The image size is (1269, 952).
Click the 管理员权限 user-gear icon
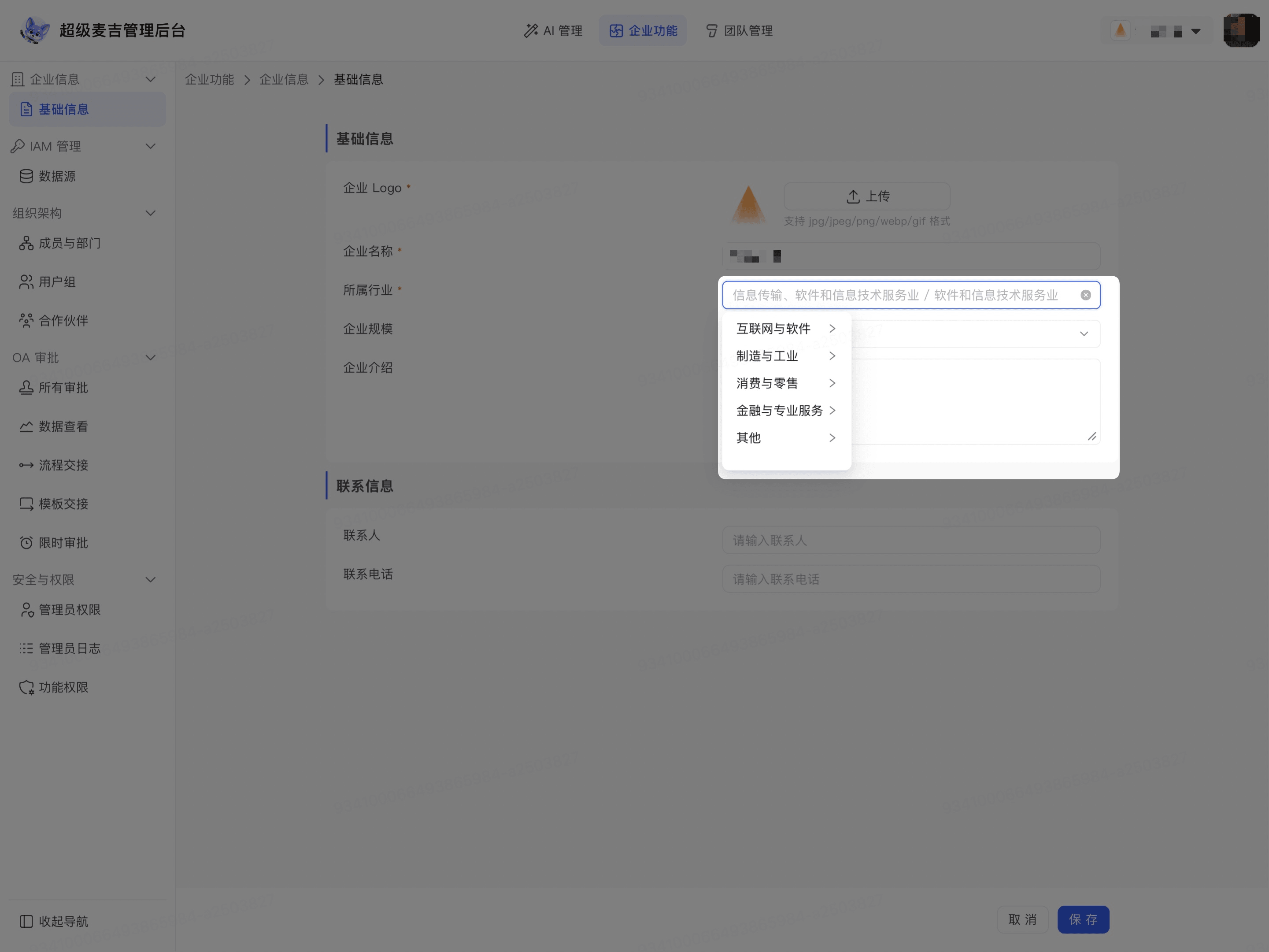26,609
